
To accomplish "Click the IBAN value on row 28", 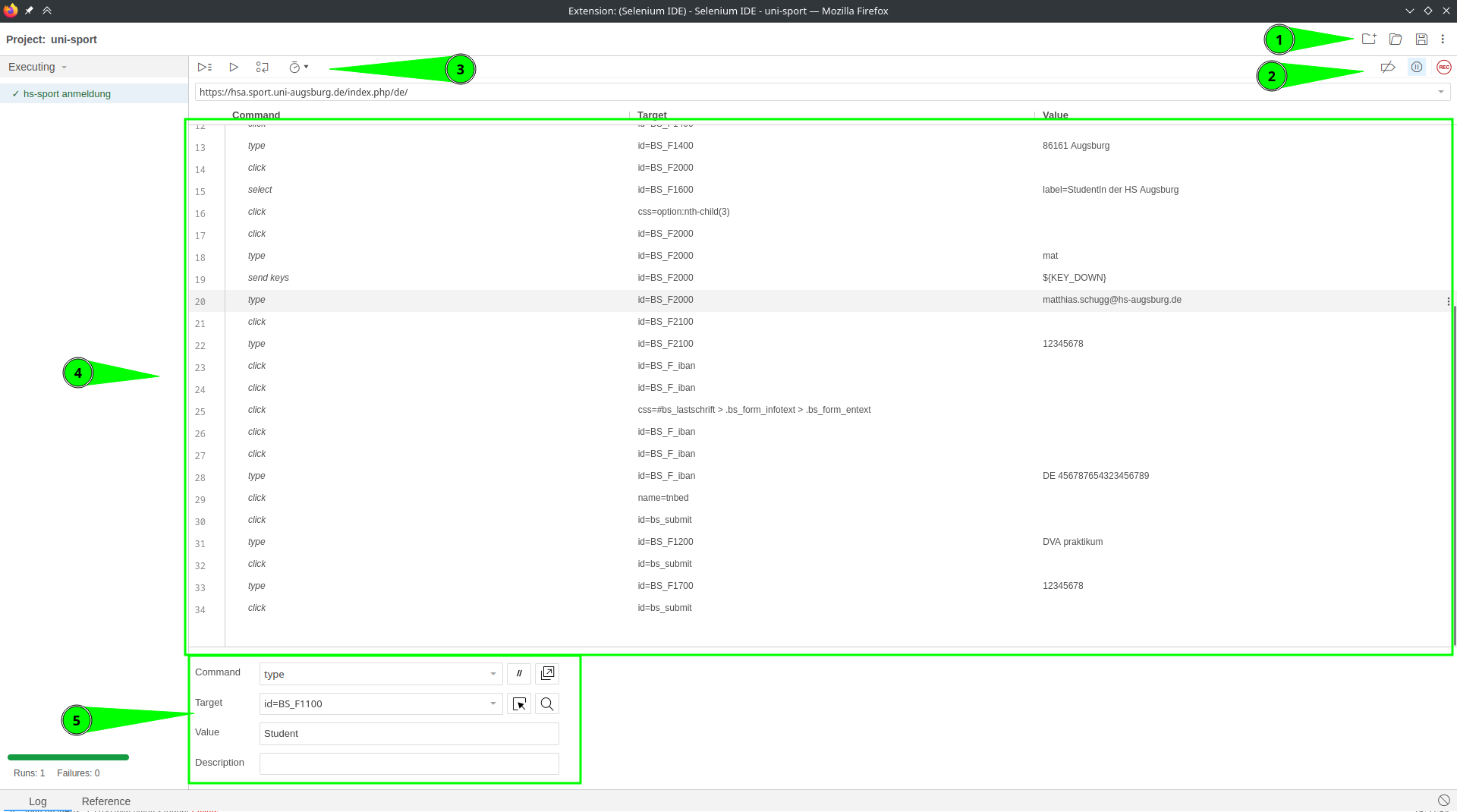I will point(1096,476).
